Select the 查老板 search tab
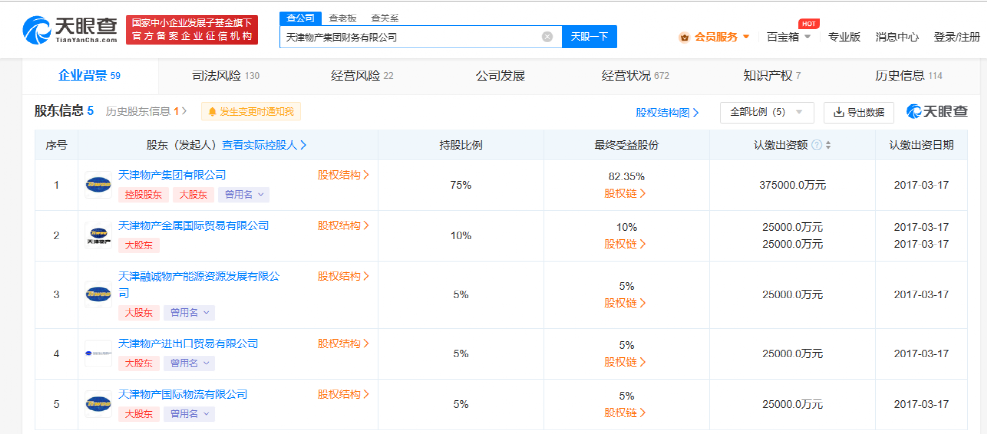The image size is (987, 434). tap(342, 18)
